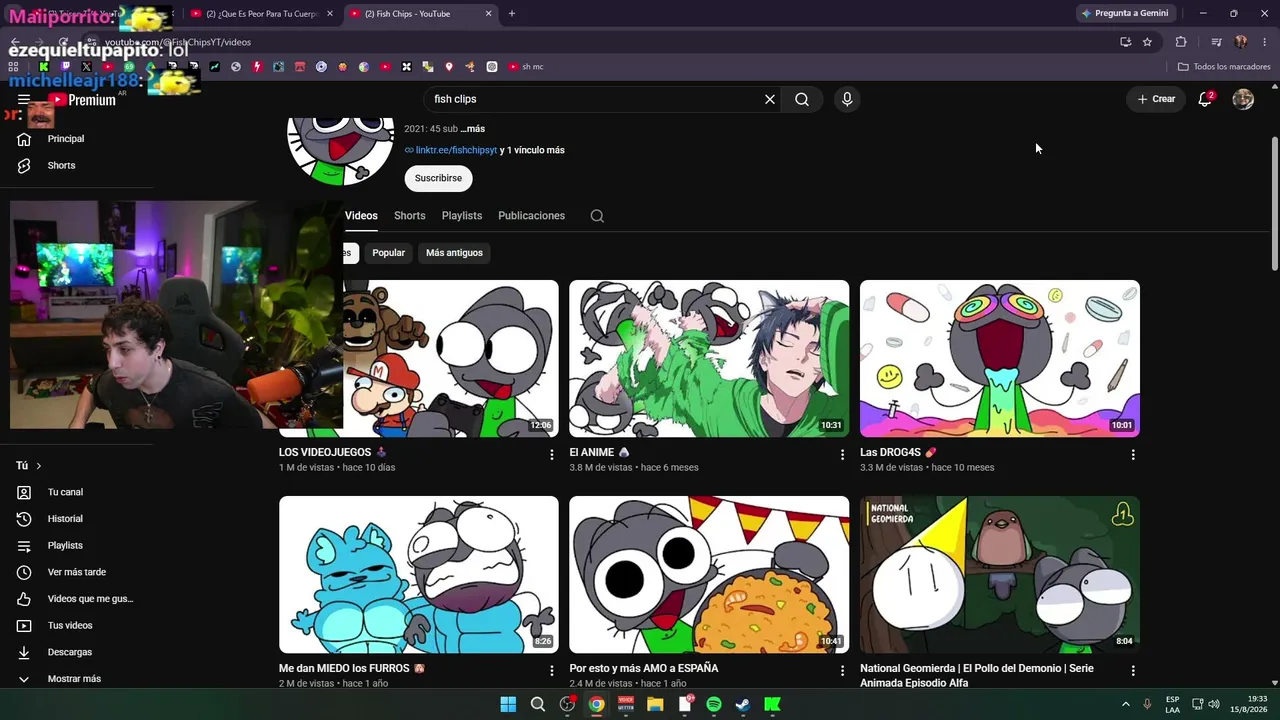
Task: Open options menu for Las DROG4S video
Action: [1133, 455]
